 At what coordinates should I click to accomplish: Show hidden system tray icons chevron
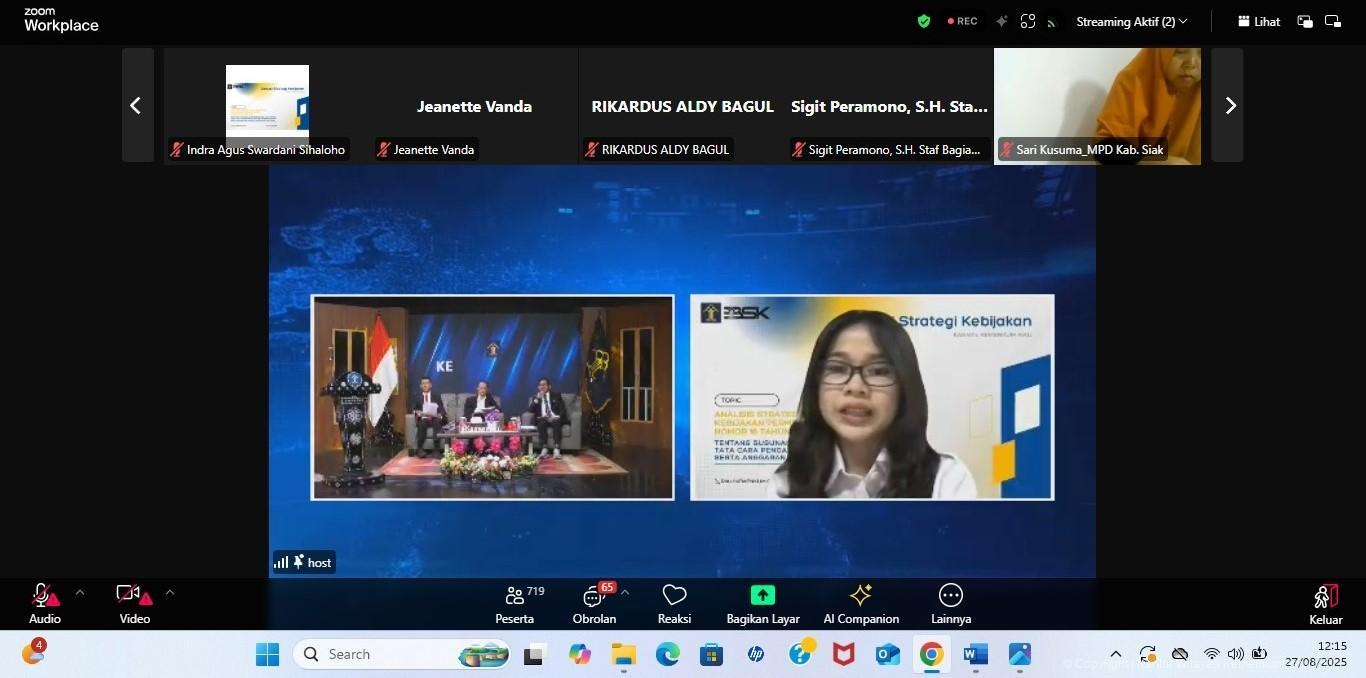coord(1116,654)
